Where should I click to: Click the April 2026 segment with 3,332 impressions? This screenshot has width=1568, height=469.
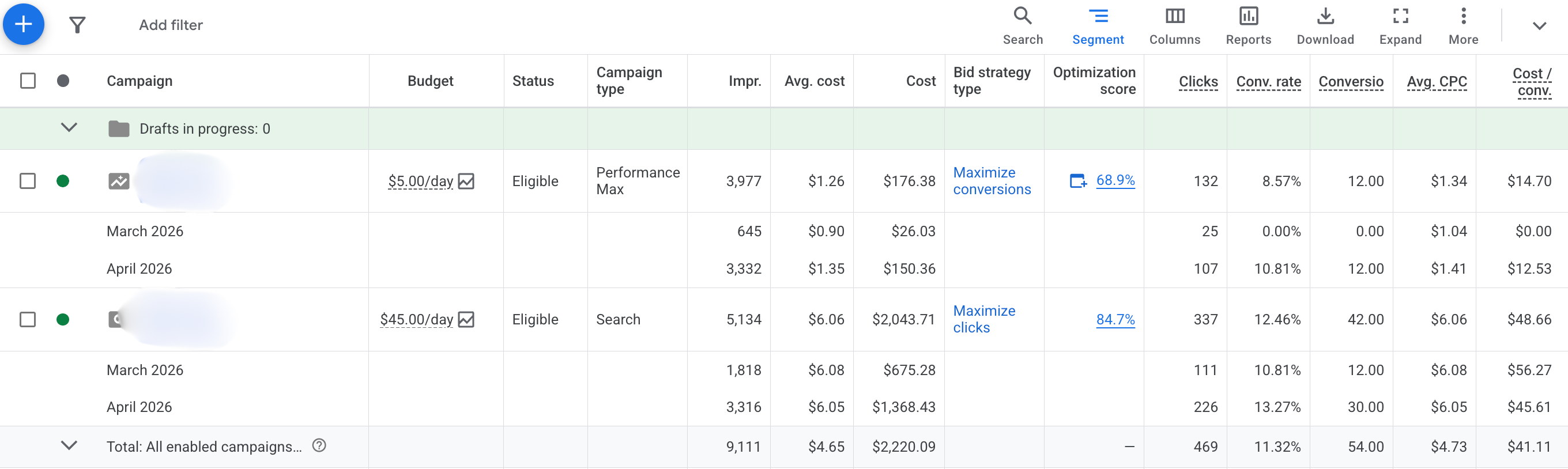click(140, 268)
